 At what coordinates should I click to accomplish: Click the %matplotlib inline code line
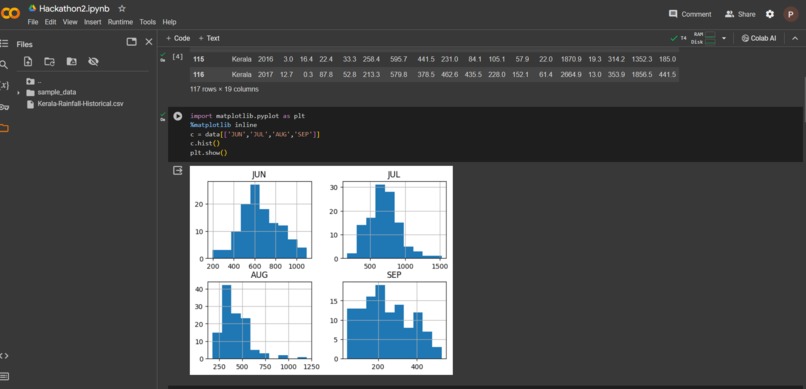pos(223,125)
